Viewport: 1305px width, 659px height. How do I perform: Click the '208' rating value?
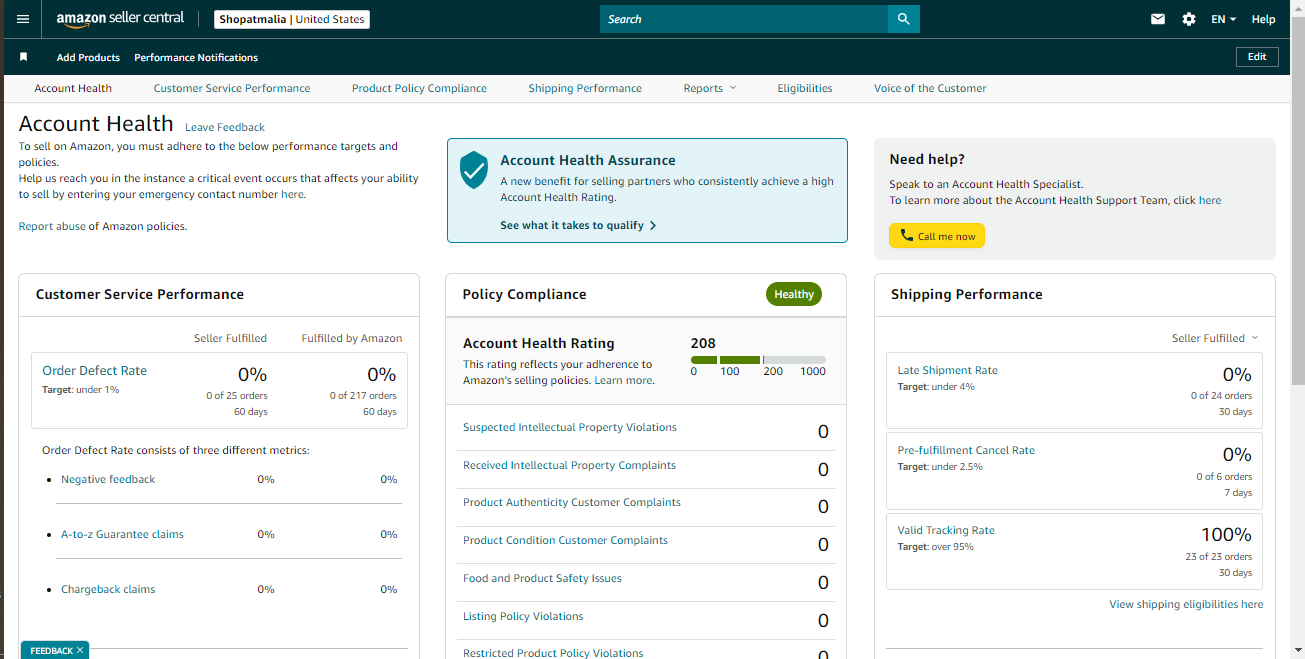pyautogui.click(x=703, y=343)
